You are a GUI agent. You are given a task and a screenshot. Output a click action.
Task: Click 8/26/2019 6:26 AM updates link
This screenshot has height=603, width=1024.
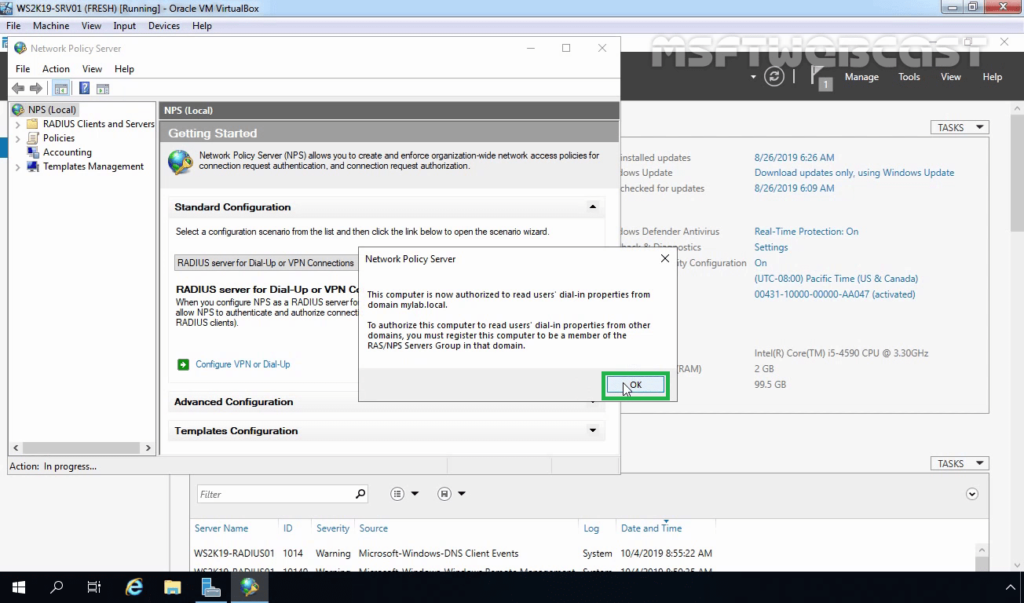point(793,157)
